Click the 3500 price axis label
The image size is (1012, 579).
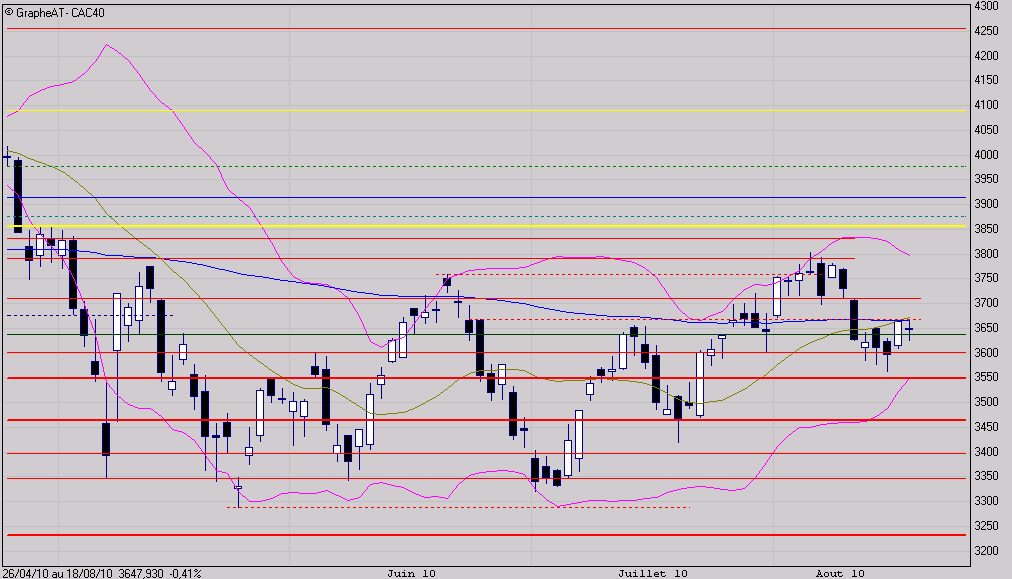click(x=986, y=402)
